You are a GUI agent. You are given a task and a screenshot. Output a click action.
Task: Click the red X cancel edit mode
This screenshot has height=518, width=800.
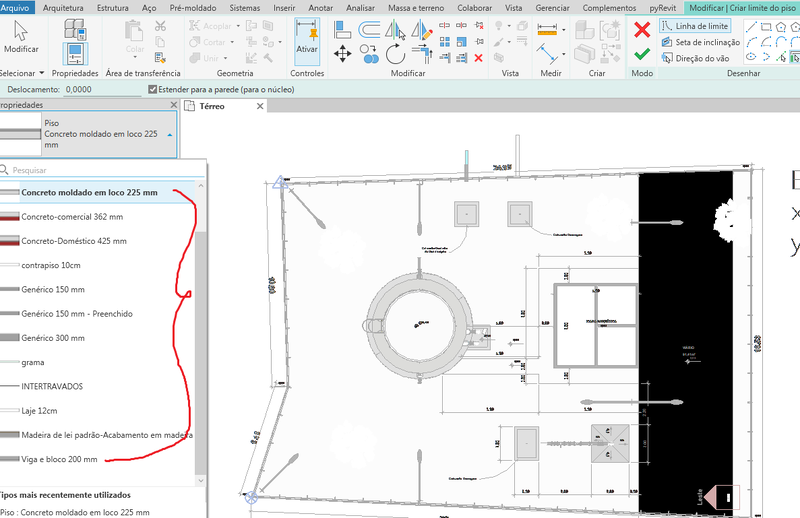[642, 29]
